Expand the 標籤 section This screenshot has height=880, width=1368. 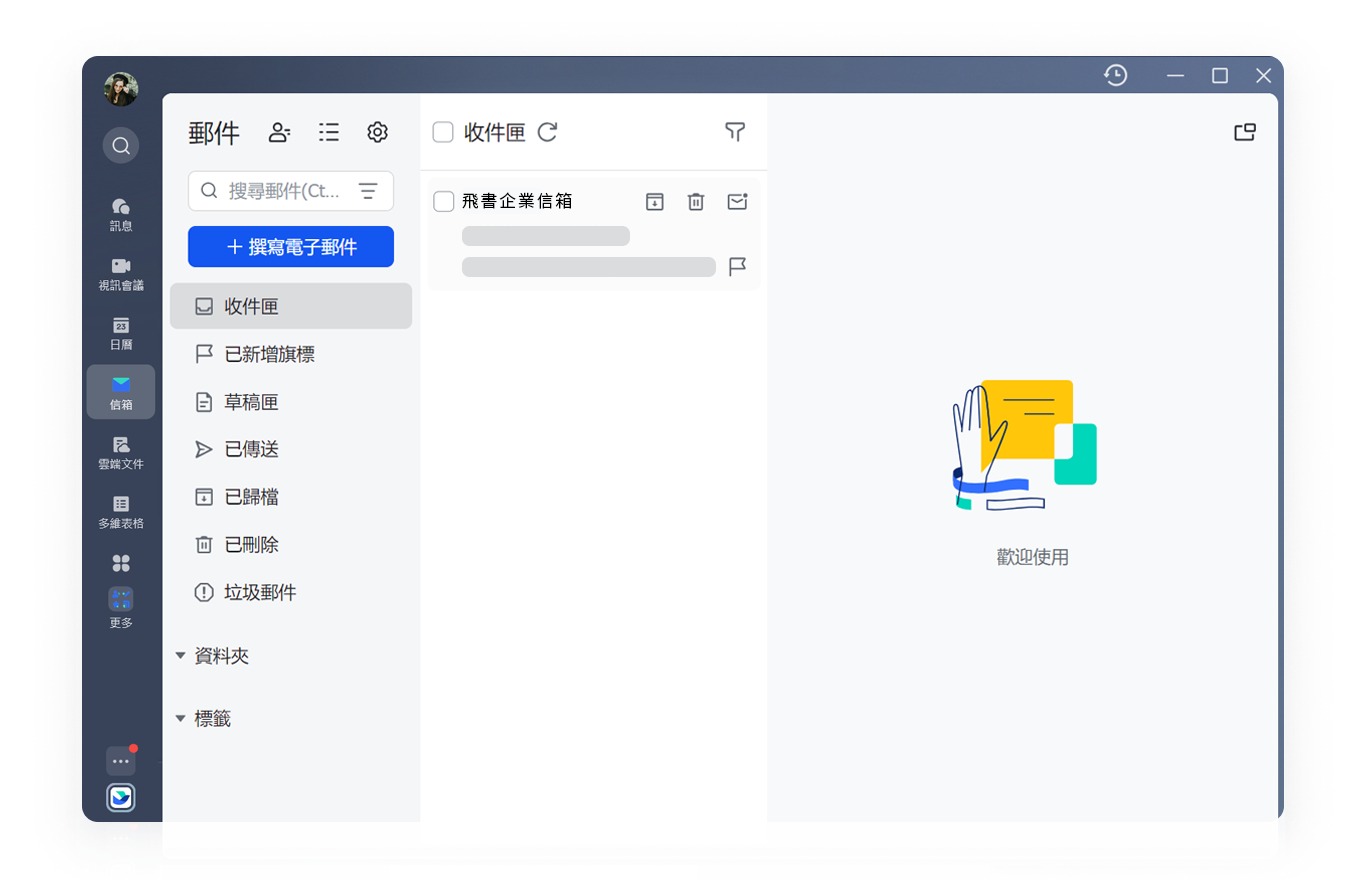[203, 718]
